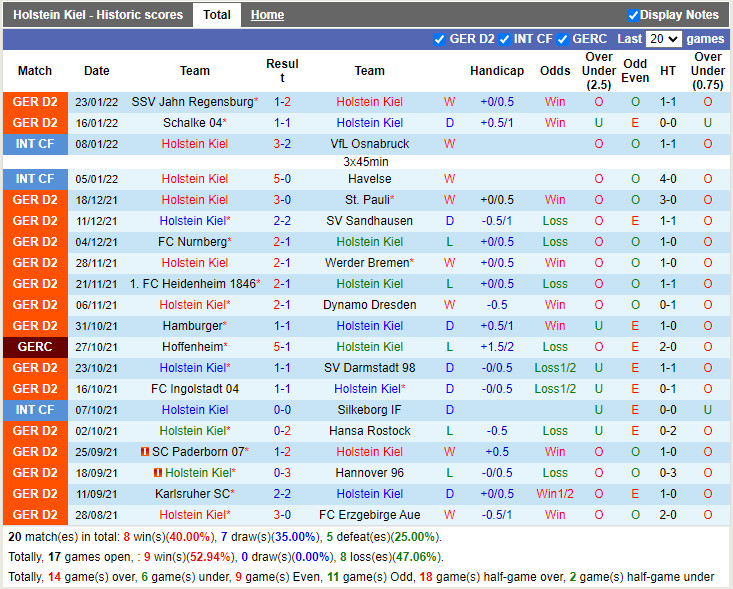
Task: Click GER D2 badge on the 28/08/21 row
Action: 35,515
